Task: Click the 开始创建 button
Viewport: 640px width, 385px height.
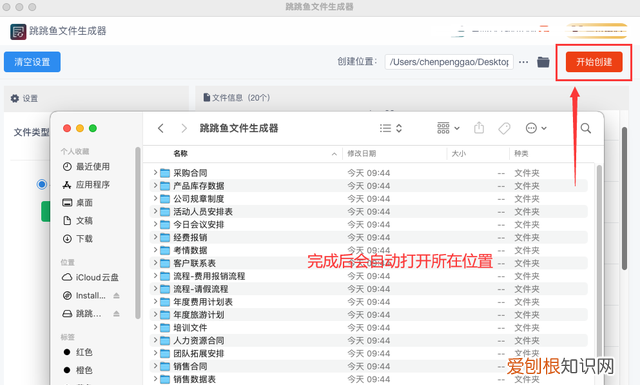Action: pyautogui.click(x=594, y=62)
